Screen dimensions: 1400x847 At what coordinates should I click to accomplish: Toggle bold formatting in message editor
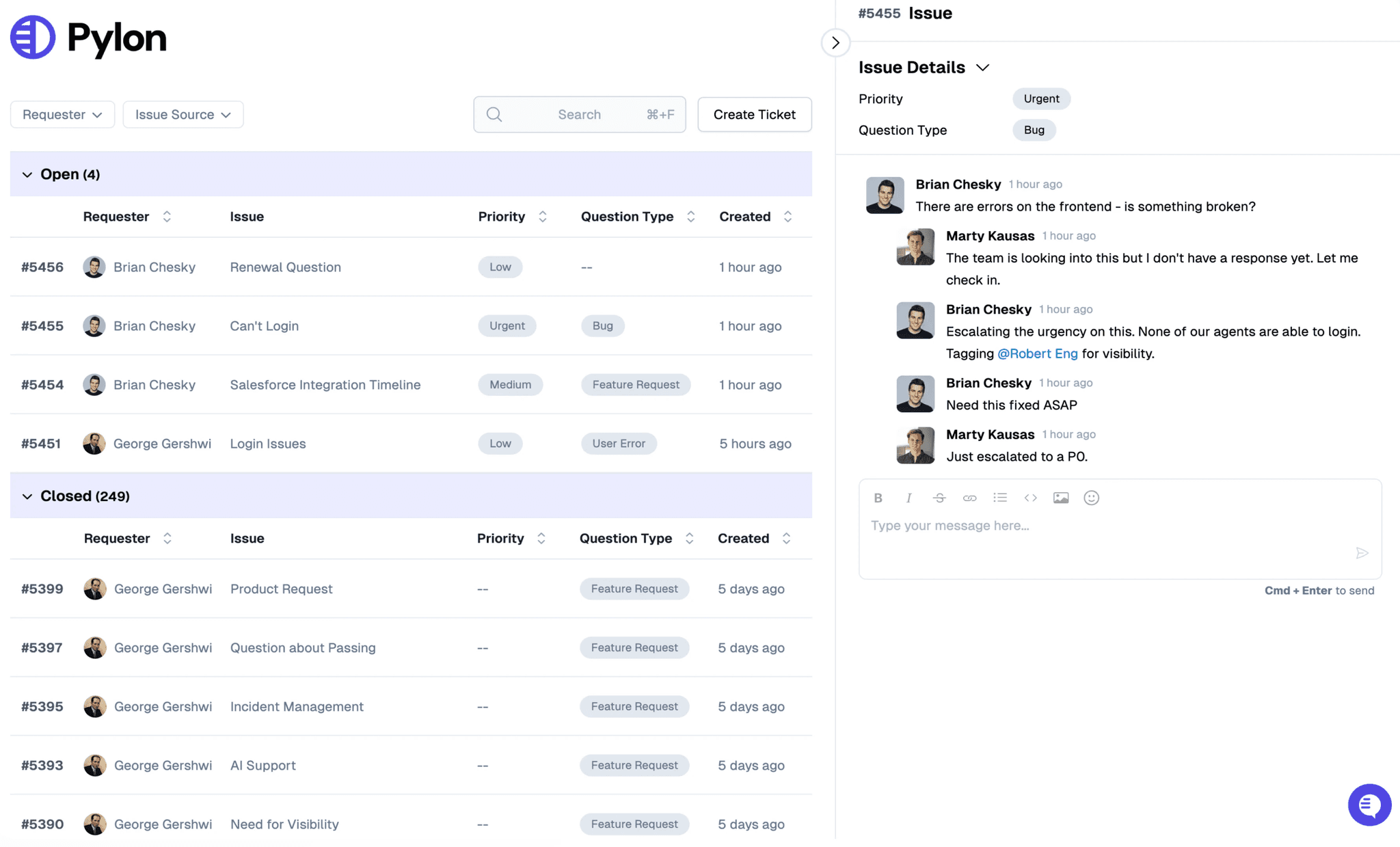coord(878,498)
